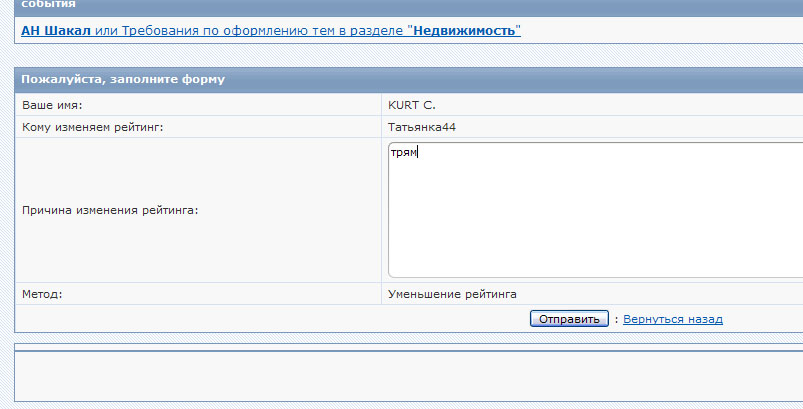Click the Причина изменения рейтинга label
The height and width of the screenshot is (409, 803).
[x=110, y=210]
